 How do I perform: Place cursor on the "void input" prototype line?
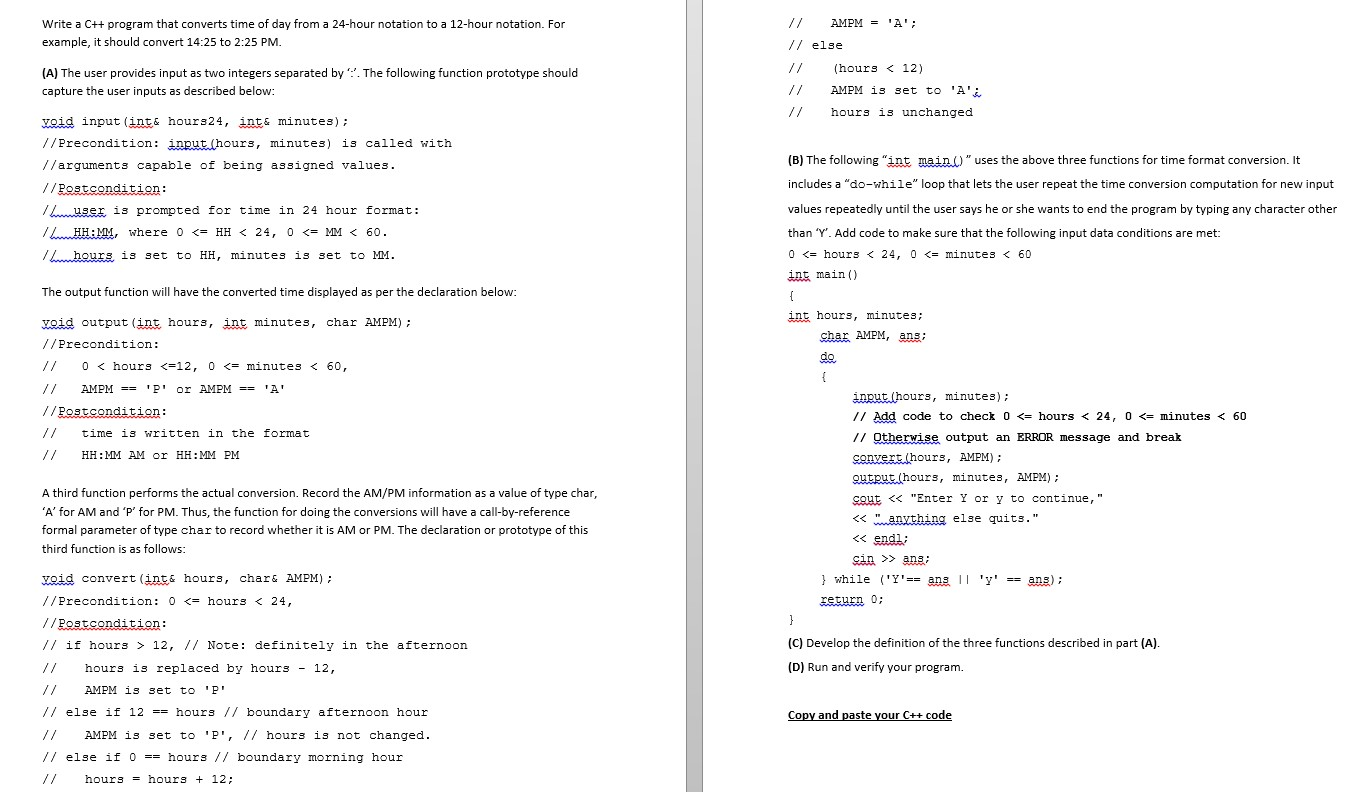coord(140,121)
